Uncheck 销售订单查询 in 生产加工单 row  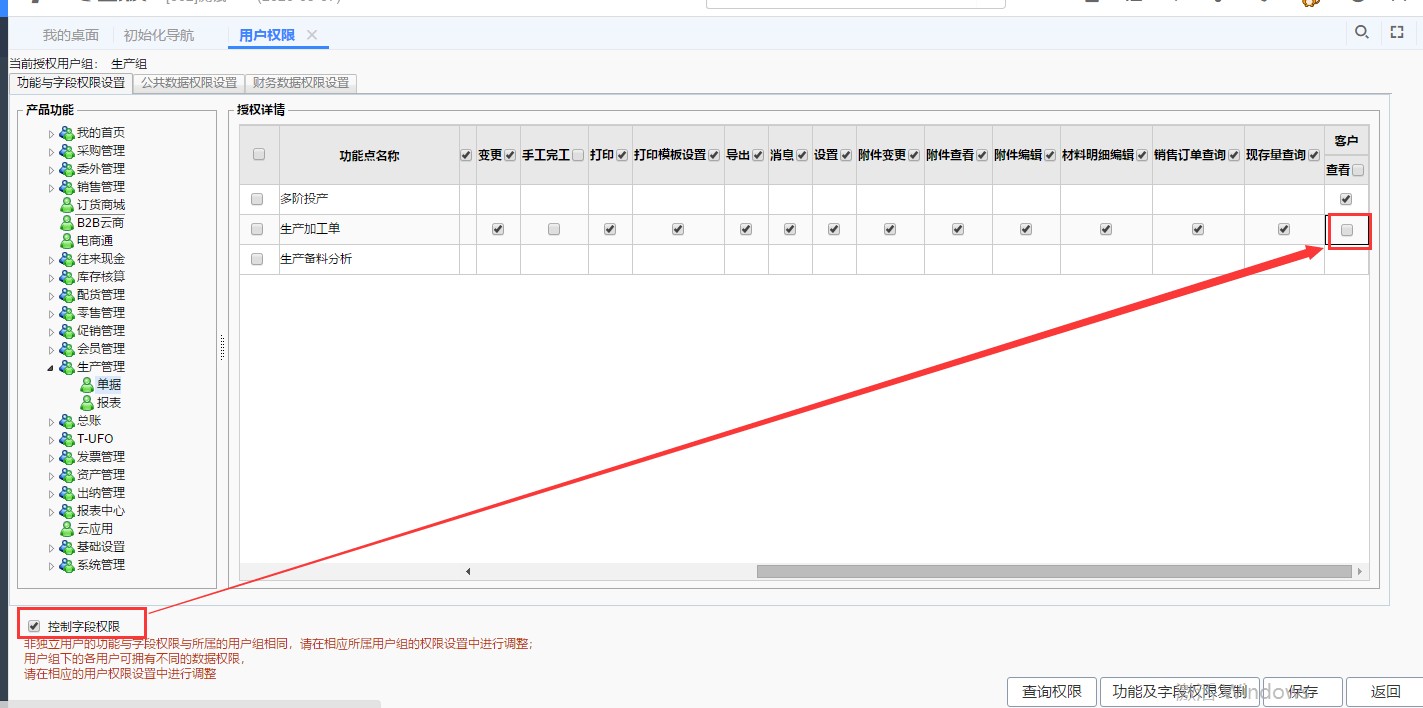pyautogui.click(x=1198, y=229)
